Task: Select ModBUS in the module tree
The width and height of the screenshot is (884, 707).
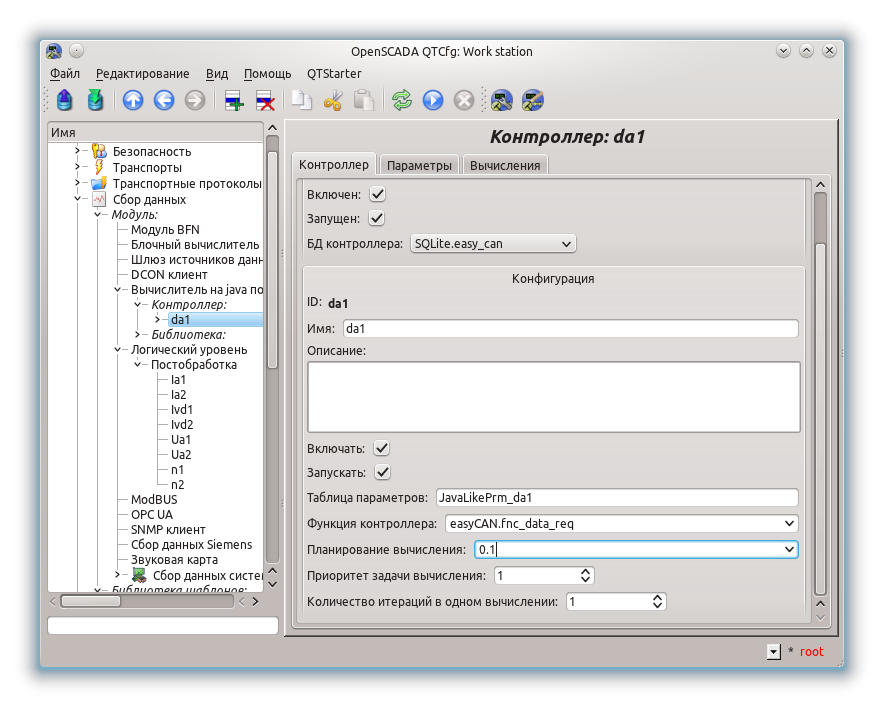Action: (x=155, y=500)
